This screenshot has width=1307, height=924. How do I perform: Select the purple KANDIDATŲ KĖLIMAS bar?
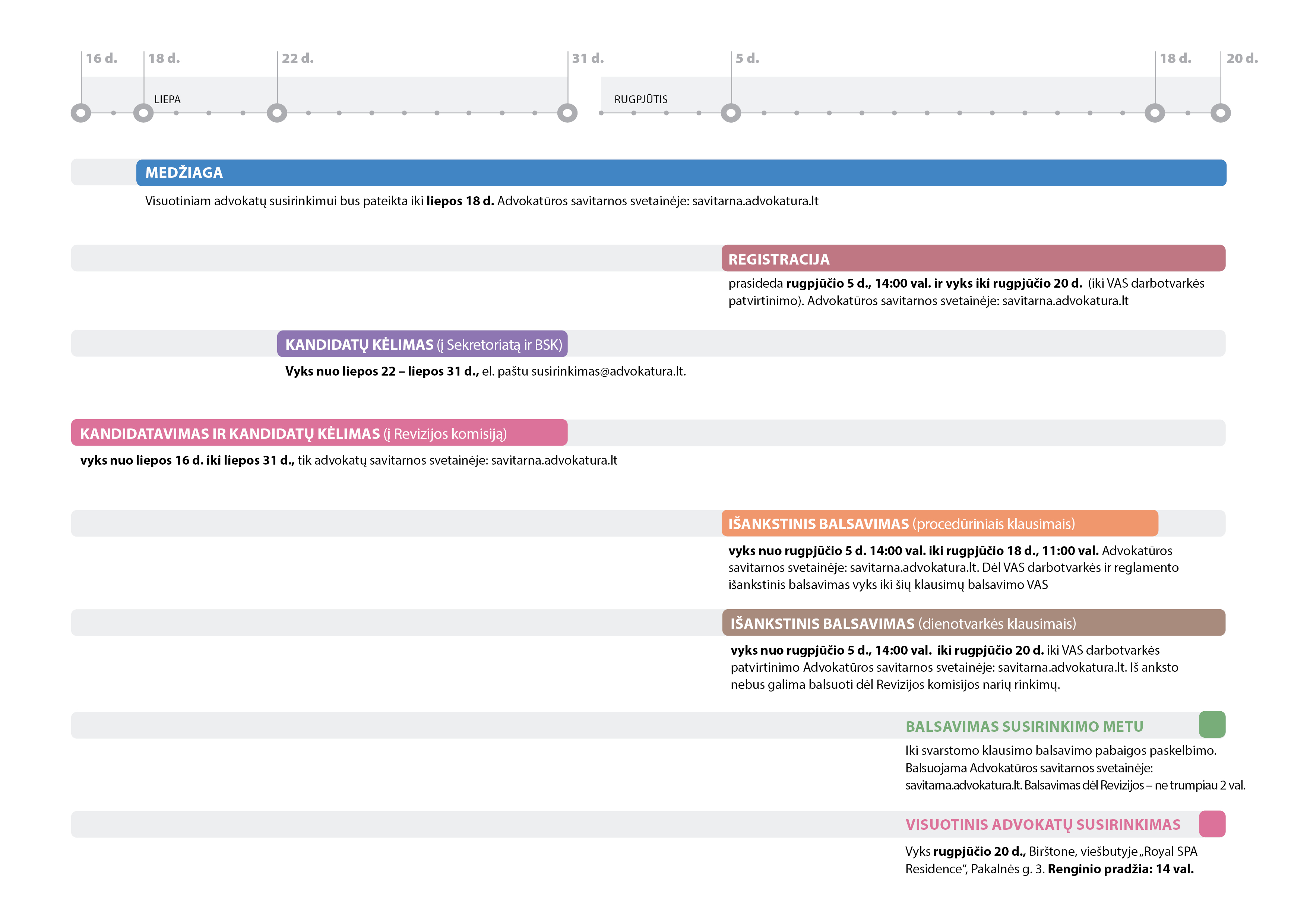(423, 344)
